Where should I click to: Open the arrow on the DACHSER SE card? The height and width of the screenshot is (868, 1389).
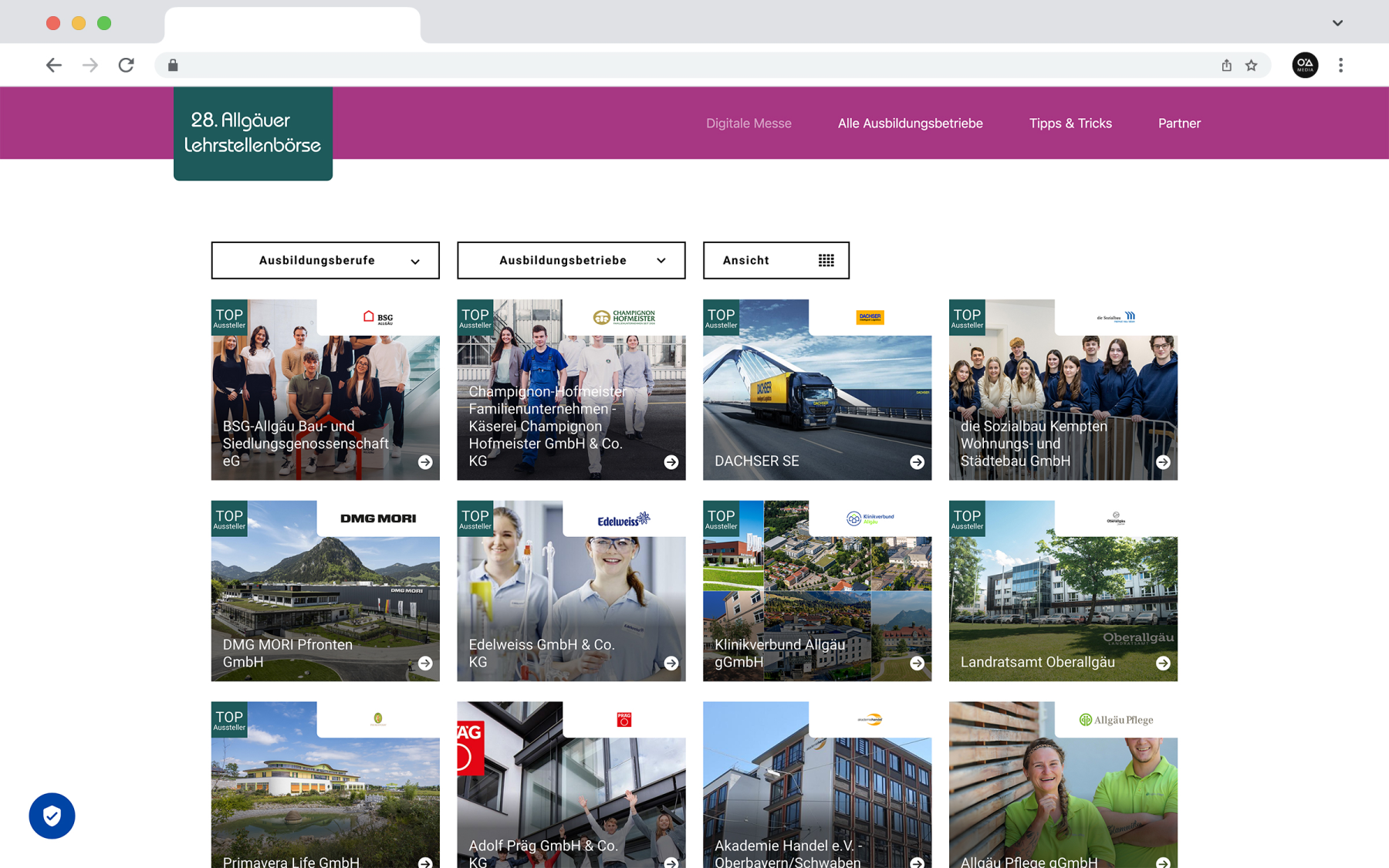(917, 462)
